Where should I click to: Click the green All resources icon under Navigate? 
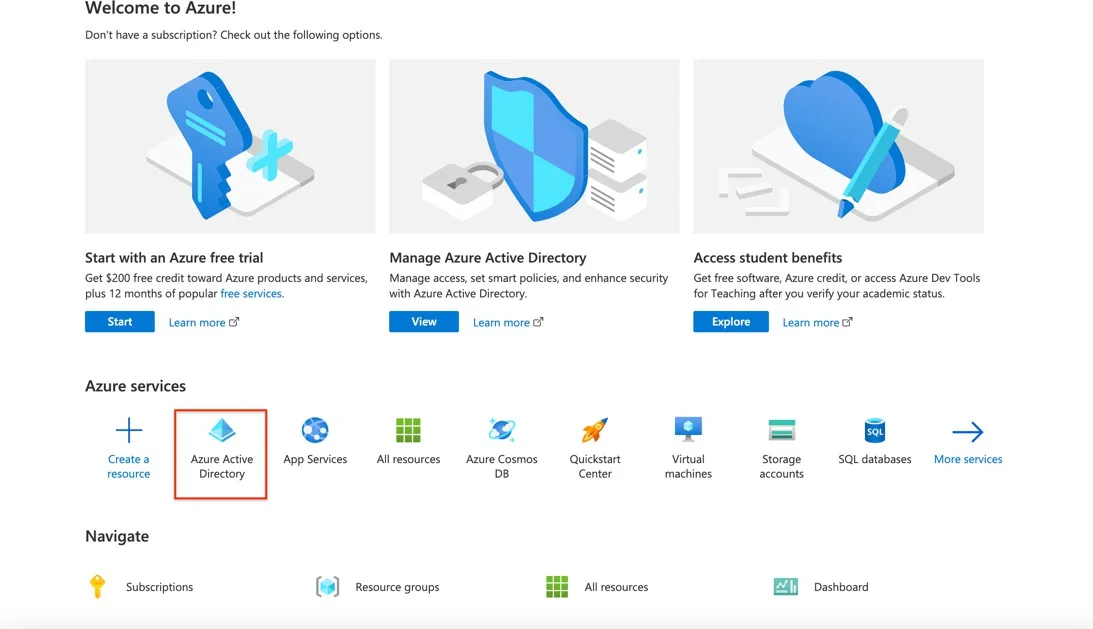(x=557, y=586)
